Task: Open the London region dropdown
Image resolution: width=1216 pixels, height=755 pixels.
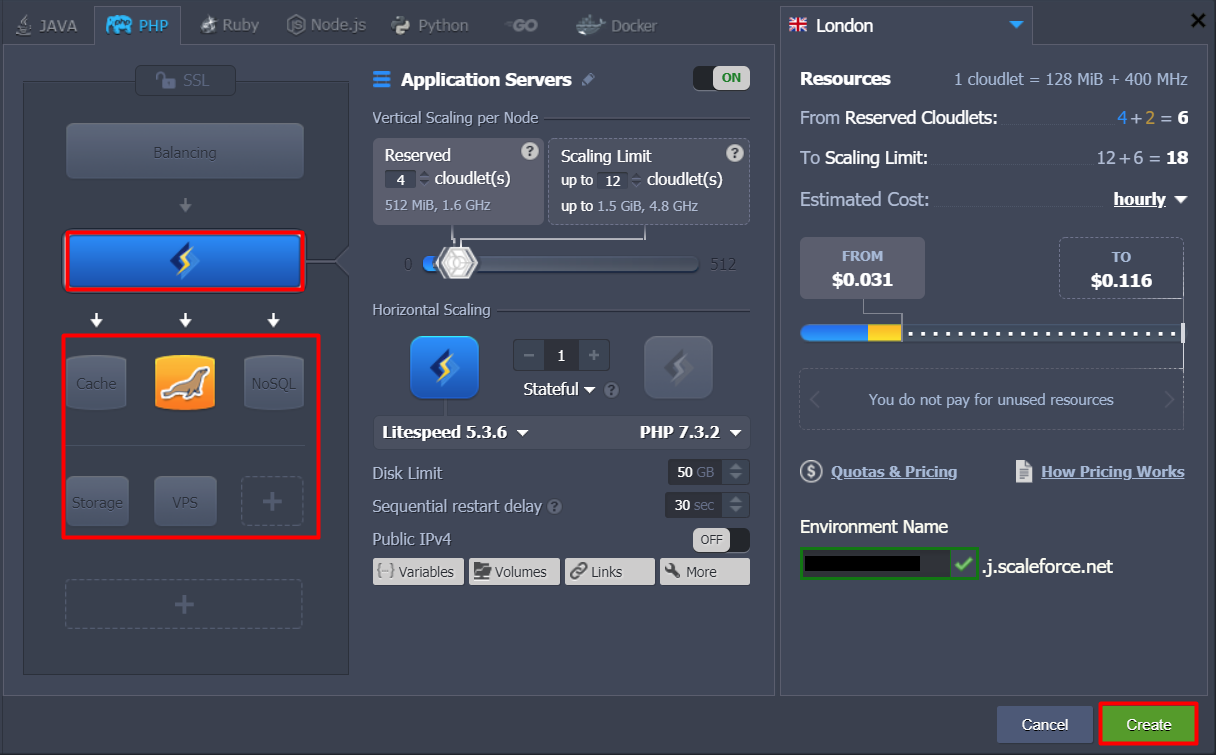Action: coord(905,25)
